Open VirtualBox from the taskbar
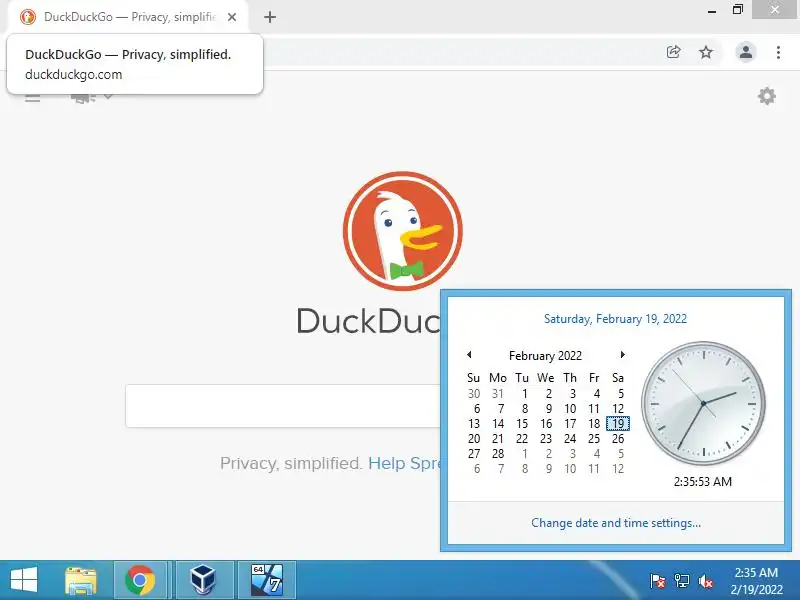 [x=203, y=581]
